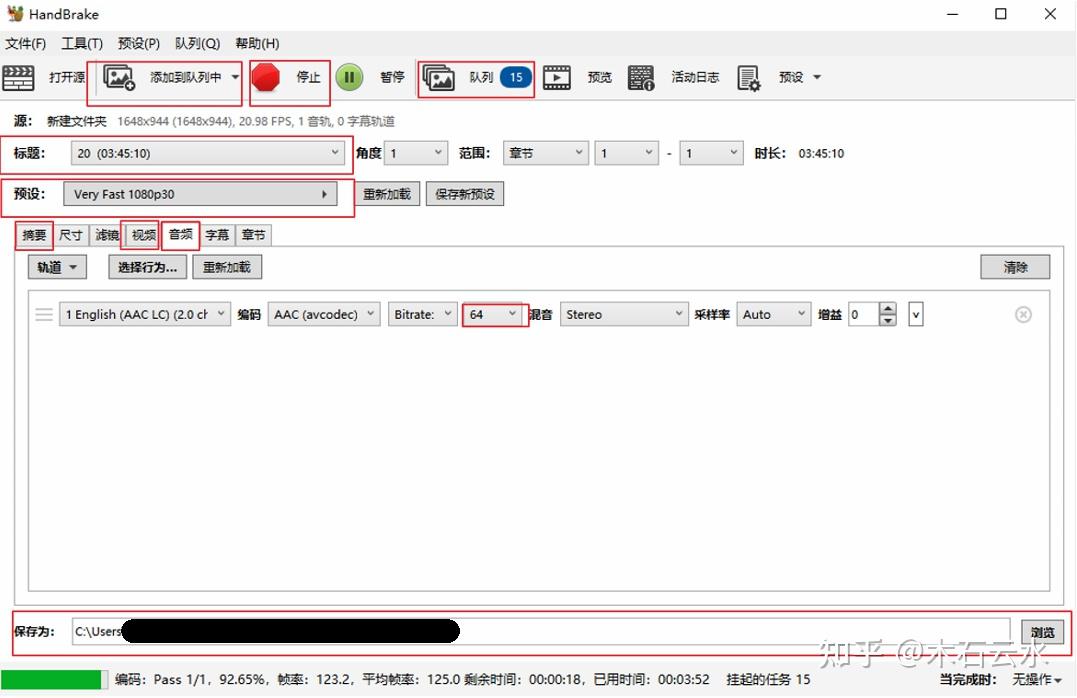Increase audio gain with the stepper arrow
The height and width of the screenshot is (698, 1077).
click(x=888, y=309)
